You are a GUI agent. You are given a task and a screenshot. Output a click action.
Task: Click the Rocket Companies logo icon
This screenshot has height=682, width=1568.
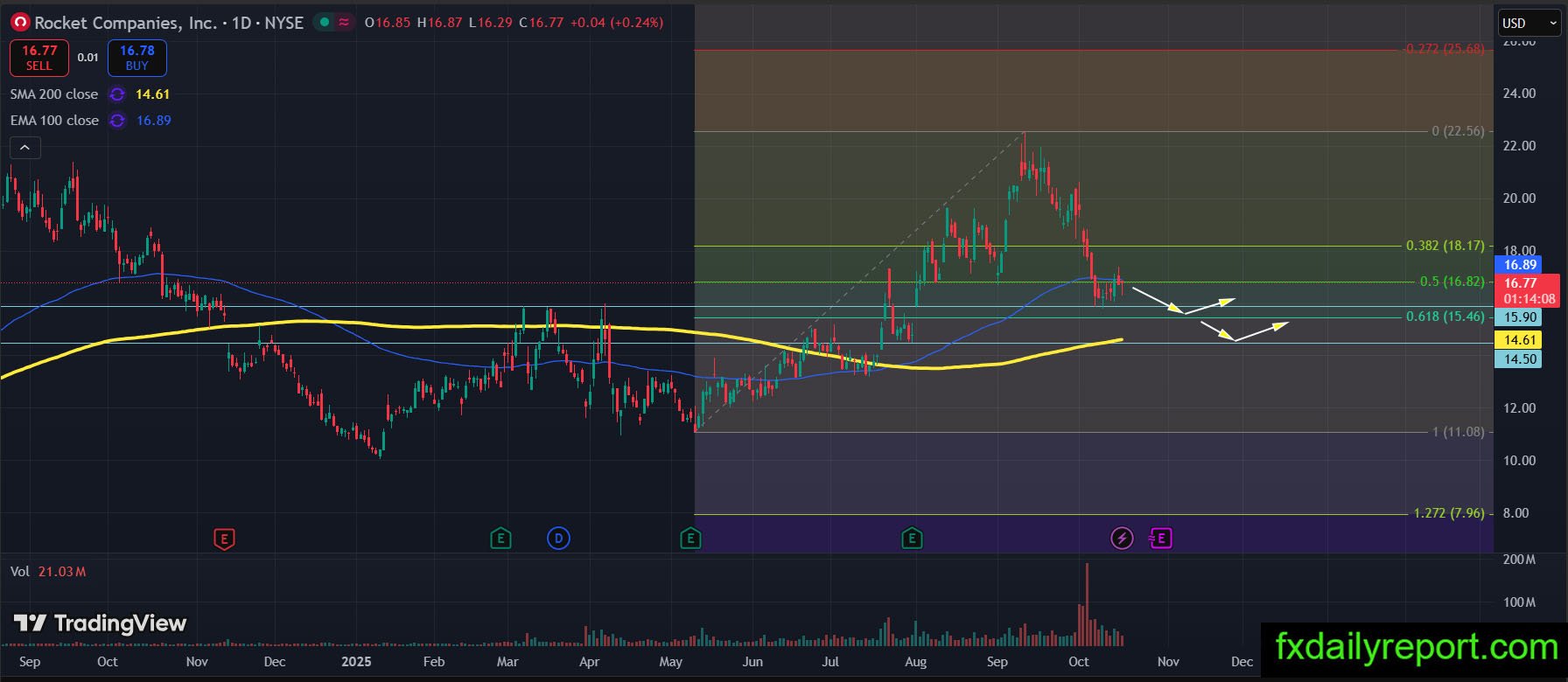19,23
